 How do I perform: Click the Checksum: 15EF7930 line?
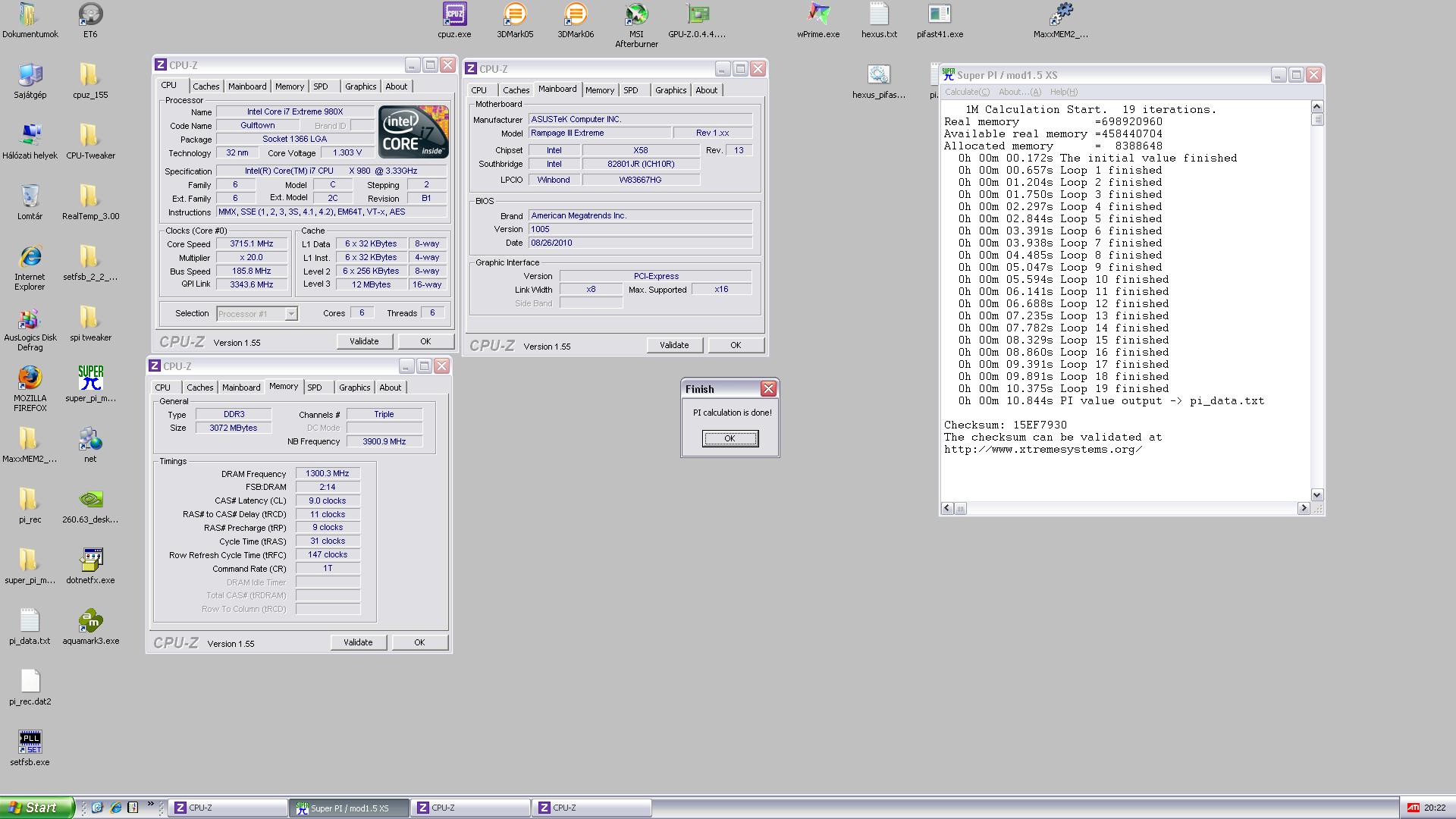pyautogui.click(x=1005, y=425)
